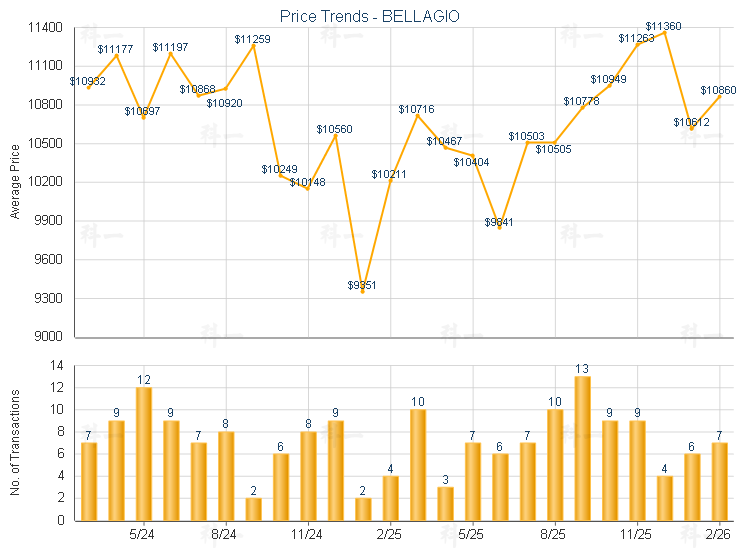Viewport: 740px width, 550px height.
Task: Select the $10612 data point
Action: [x=691, y=128]
